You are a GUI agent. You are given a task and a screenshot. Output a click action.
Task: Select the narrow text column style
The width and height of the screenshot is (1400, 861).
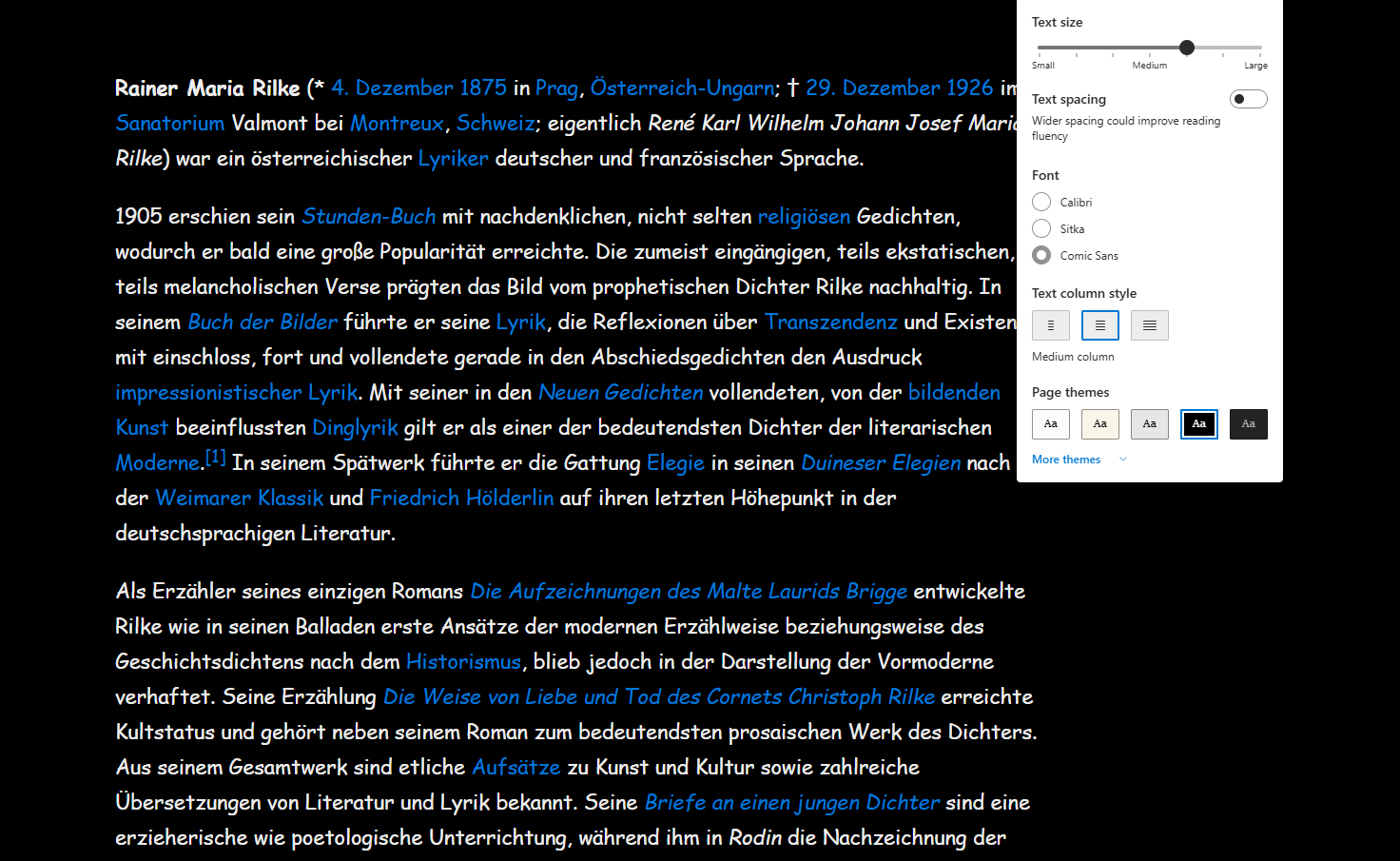click(x=1050, y=324)
